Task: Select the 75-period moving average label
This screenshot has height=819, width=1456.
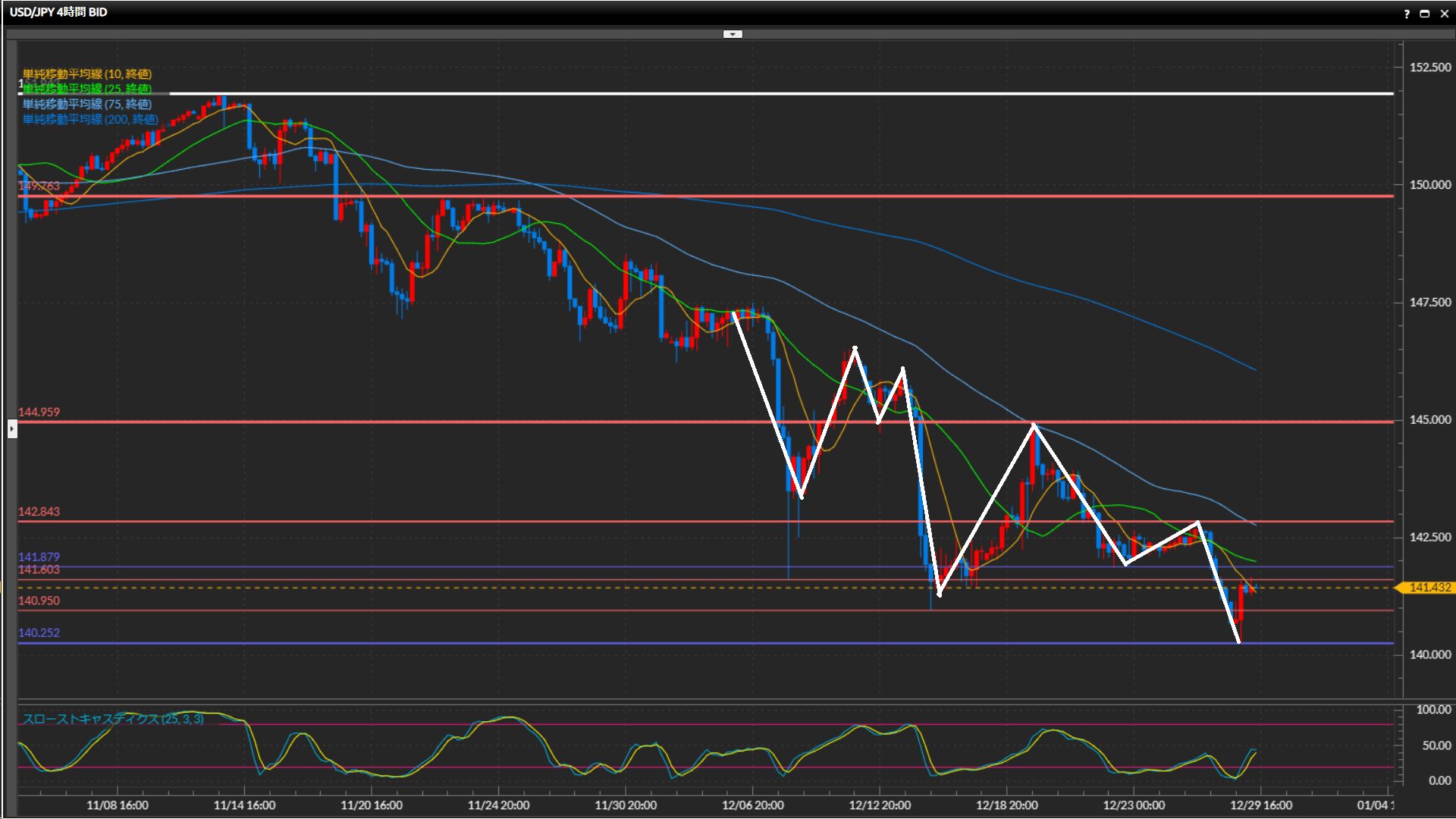Action: pos(87,104)
